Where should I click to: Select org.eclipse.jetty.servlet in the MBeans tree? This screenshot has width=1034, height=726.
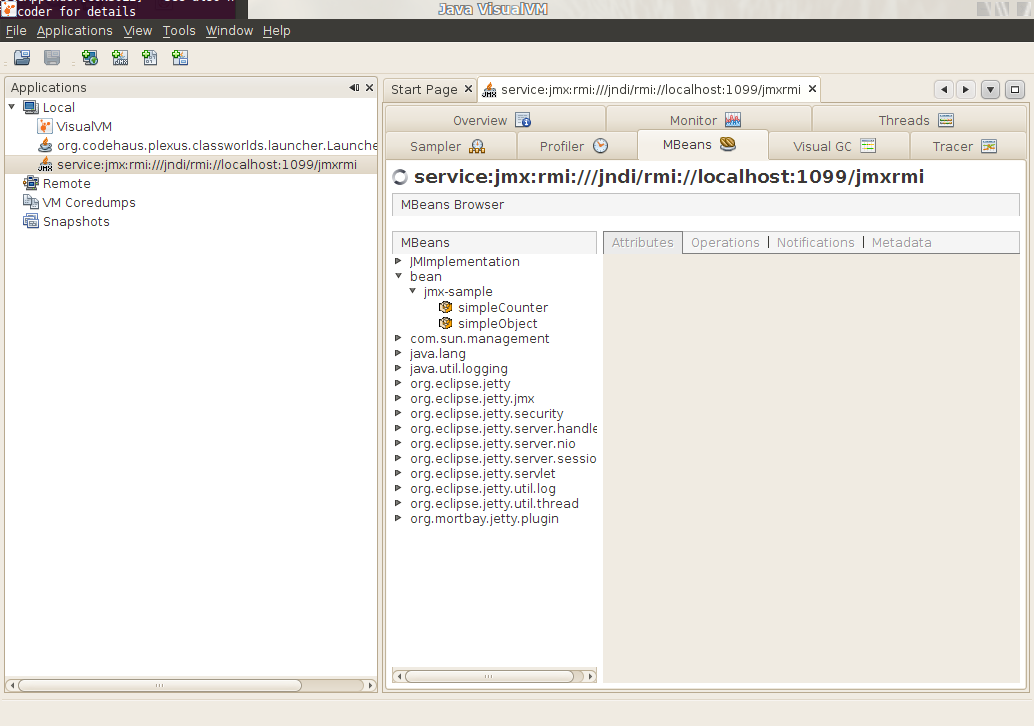pyautogui.click(x=483, y=473)
